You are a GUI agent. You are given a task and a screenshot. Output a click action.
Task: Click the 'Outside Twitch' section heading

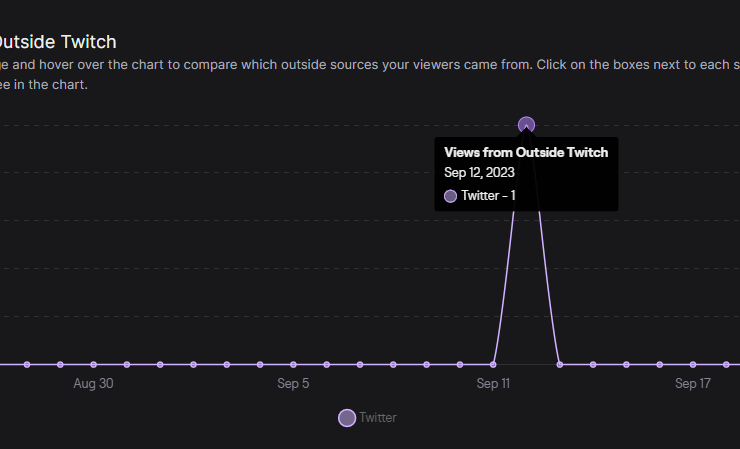pyautogui.click(x=56, y=42)
